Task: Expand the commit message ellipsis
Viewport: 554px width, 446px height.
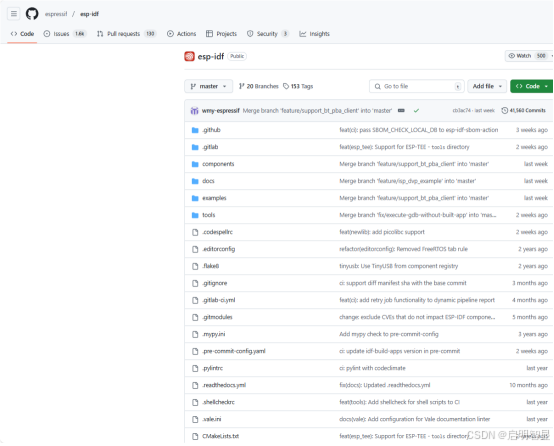Action: [x=401, y=111]
